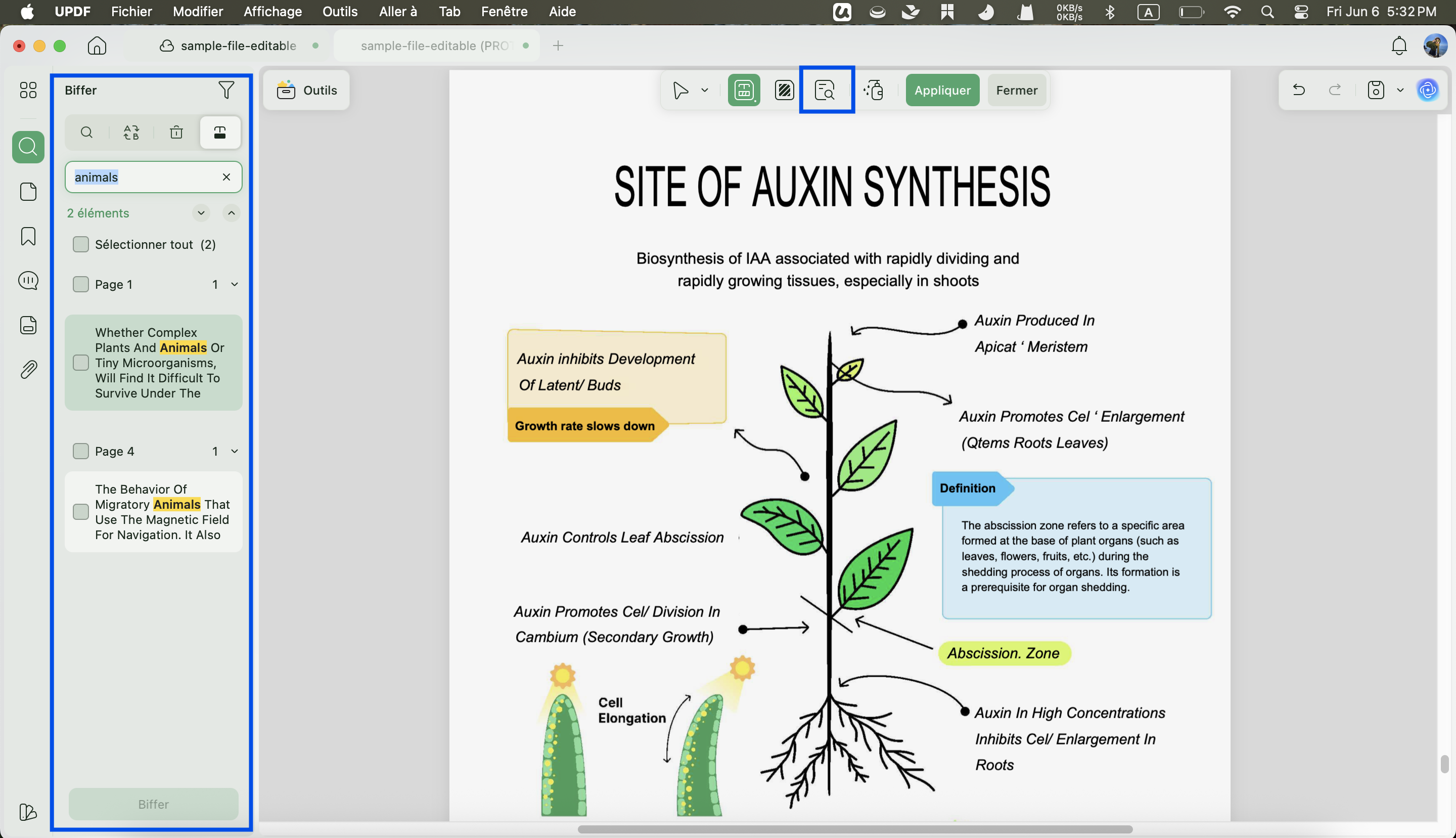Click the undo arrow icon
This screenshot has height=838, width=1456.
point(1298,90)
